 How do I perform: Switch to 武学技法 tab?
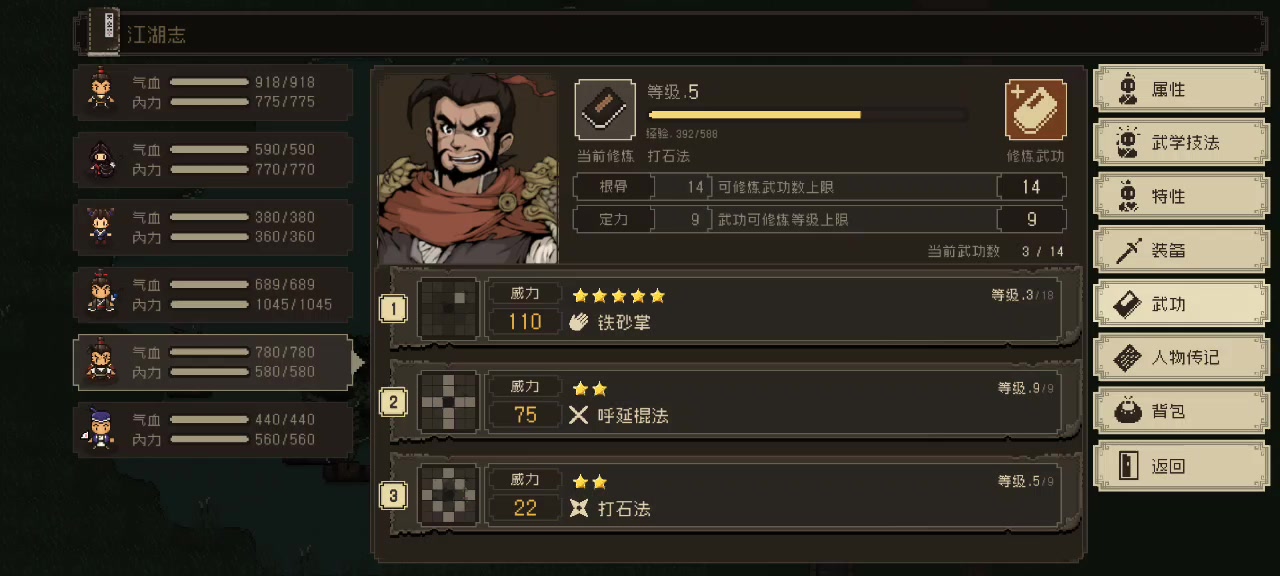(x=1182, y=143)
